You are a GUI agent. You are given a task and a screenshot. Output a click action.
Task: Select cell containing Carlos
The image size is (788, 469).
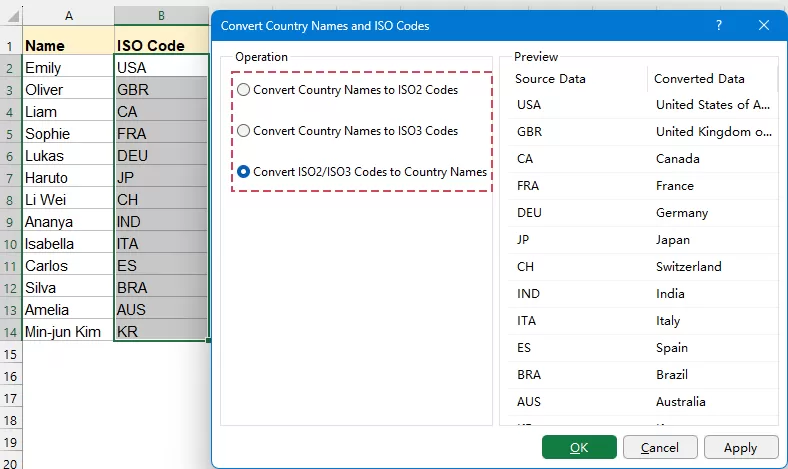[x=68, y=265]
